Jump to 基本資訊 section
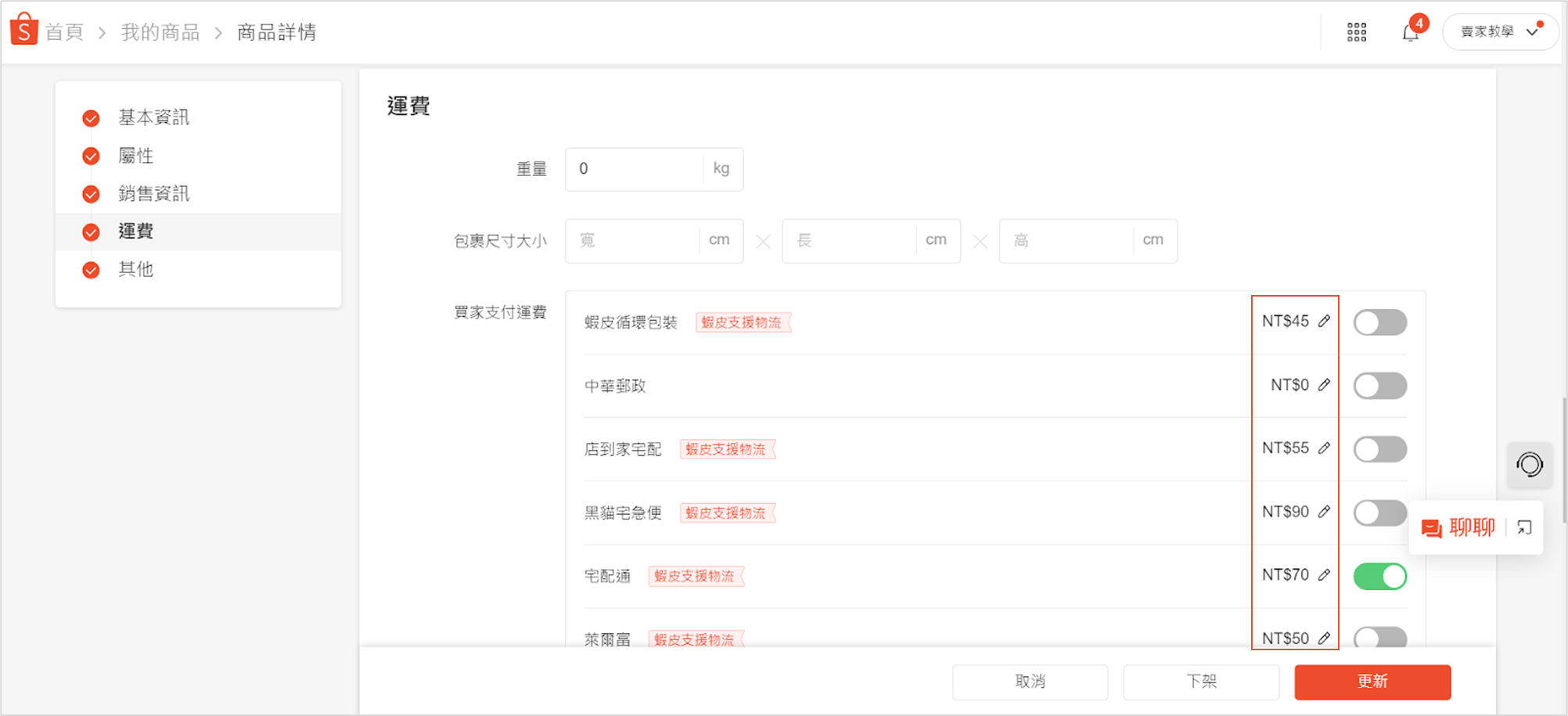Screen dimensions: 1568x716 (153, 117)
